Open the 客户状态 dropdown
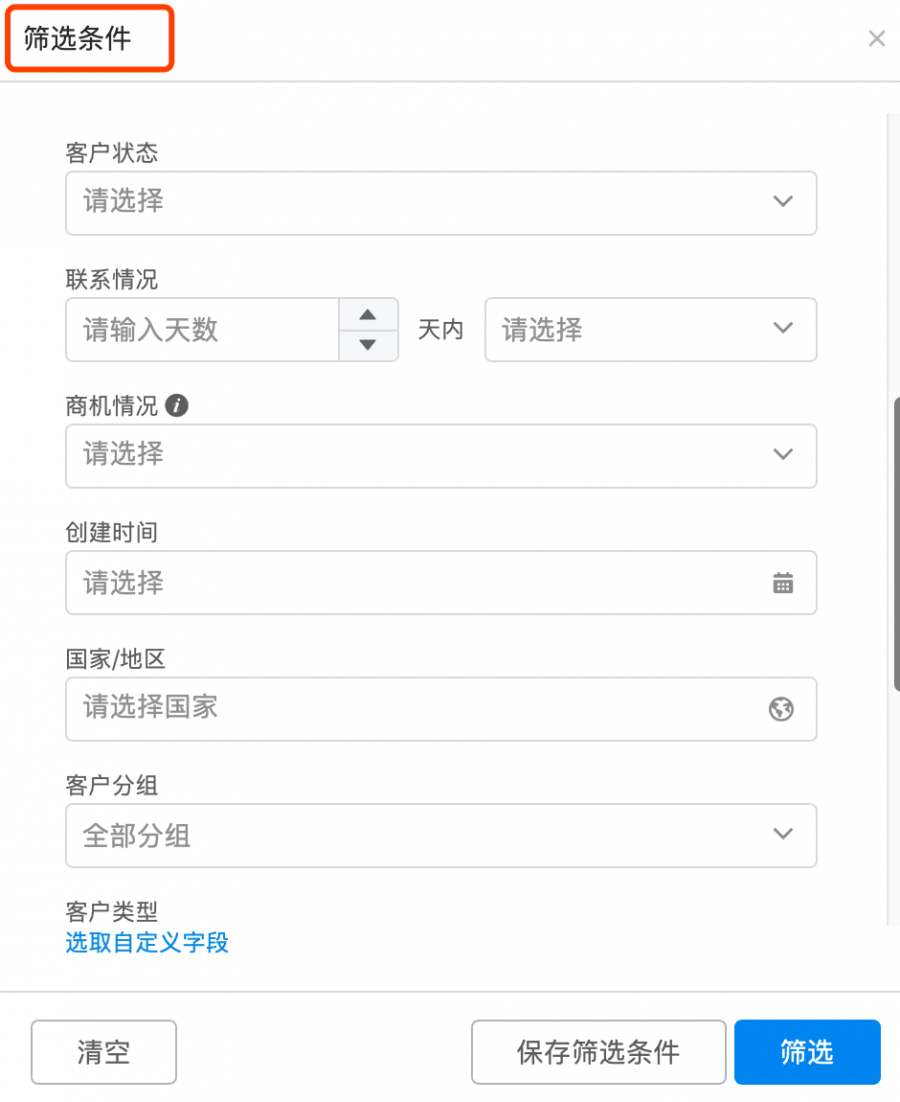Viewport: 900px width, 1102px height. pyautogui.click(x=441, y=203)
